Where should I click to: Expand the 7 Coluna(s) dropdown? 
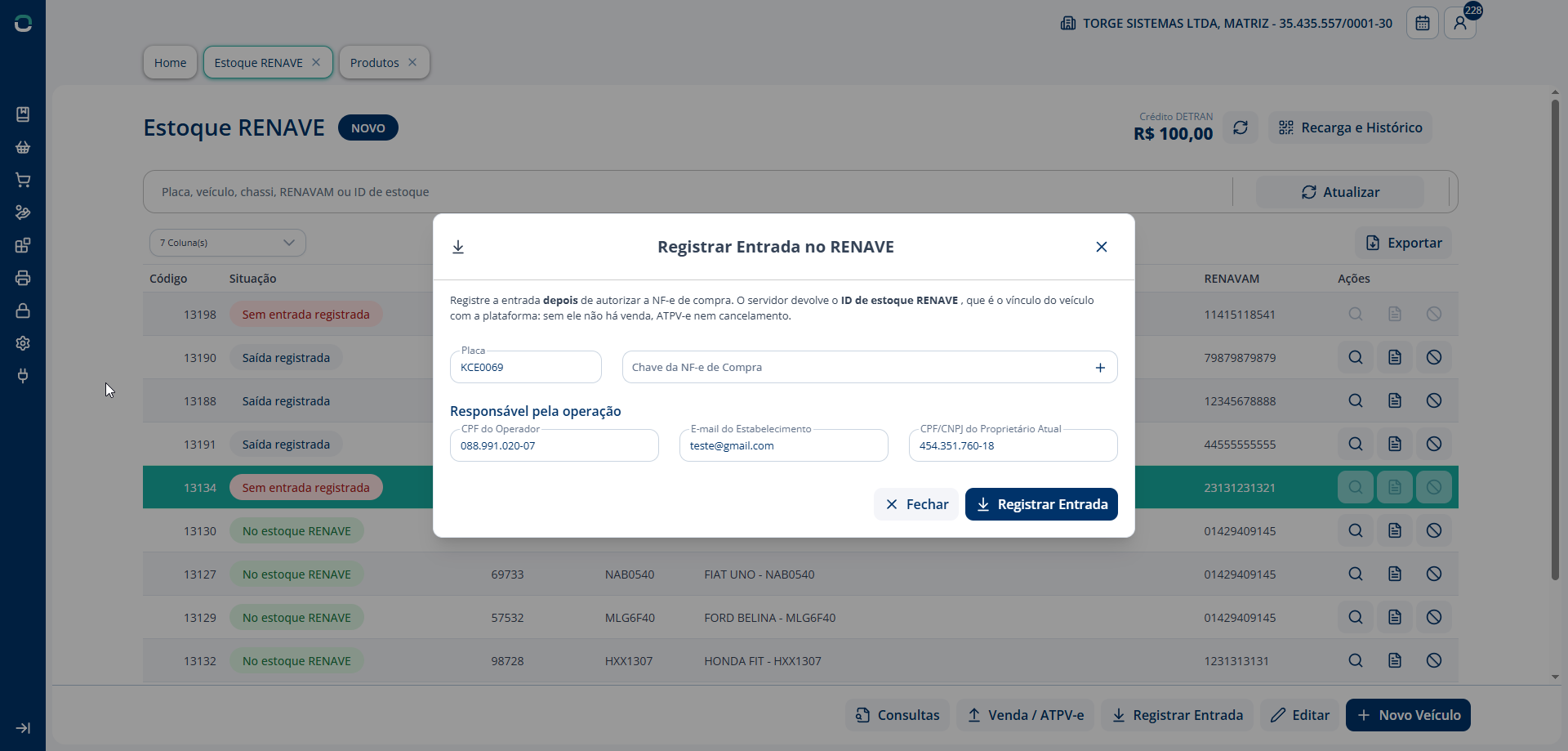(228, 243)
